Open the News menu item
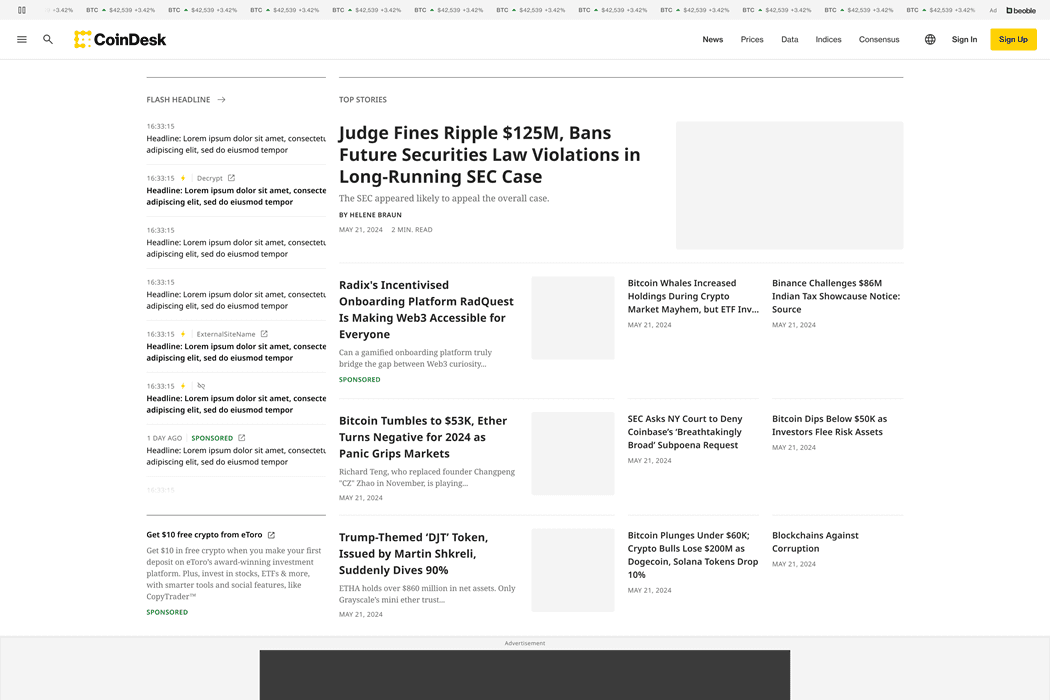1050x700 pixels. click(712, 40)
